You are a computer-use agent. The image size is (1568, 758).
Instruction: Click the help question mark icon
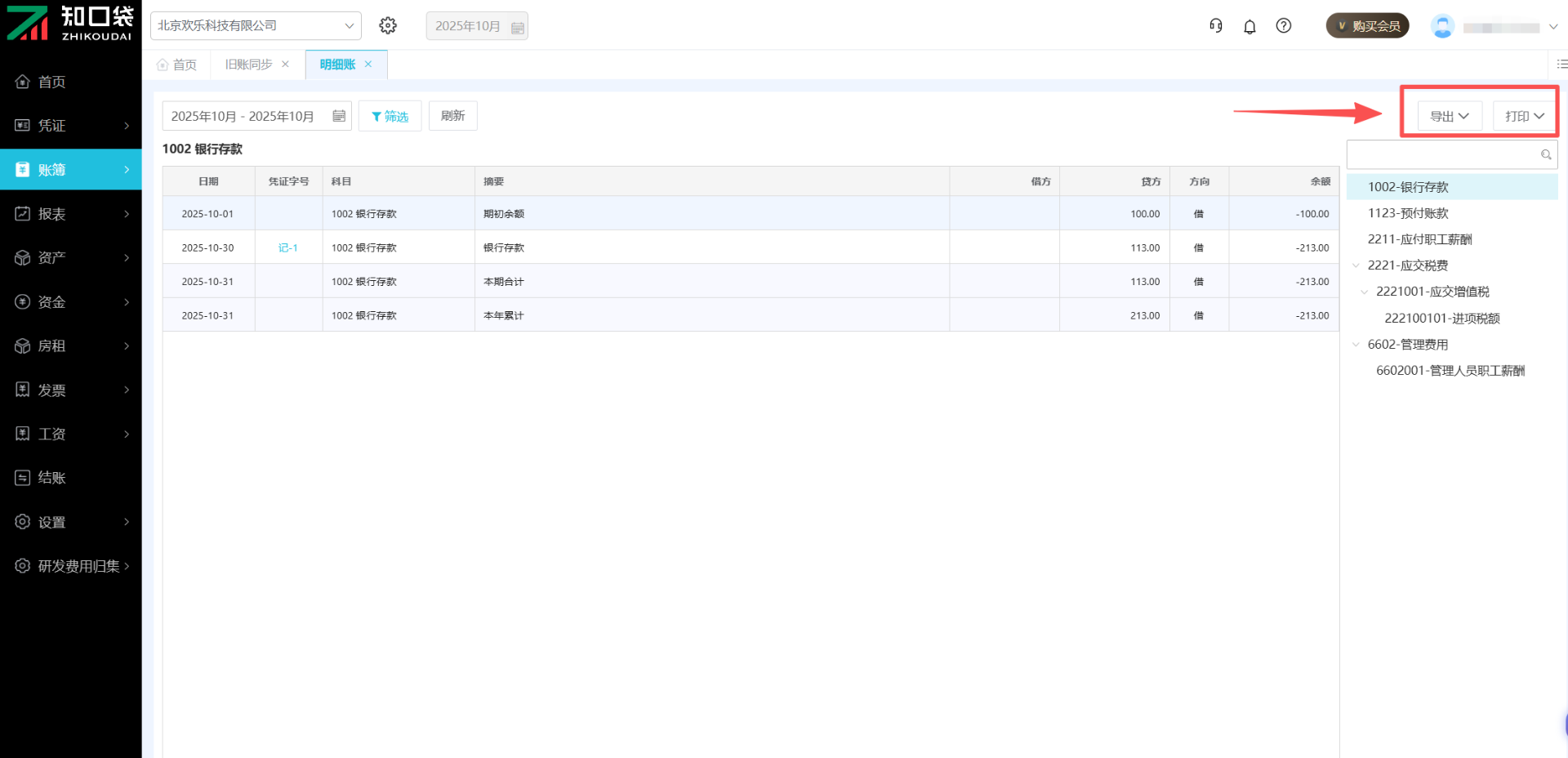coord(1284,26)
